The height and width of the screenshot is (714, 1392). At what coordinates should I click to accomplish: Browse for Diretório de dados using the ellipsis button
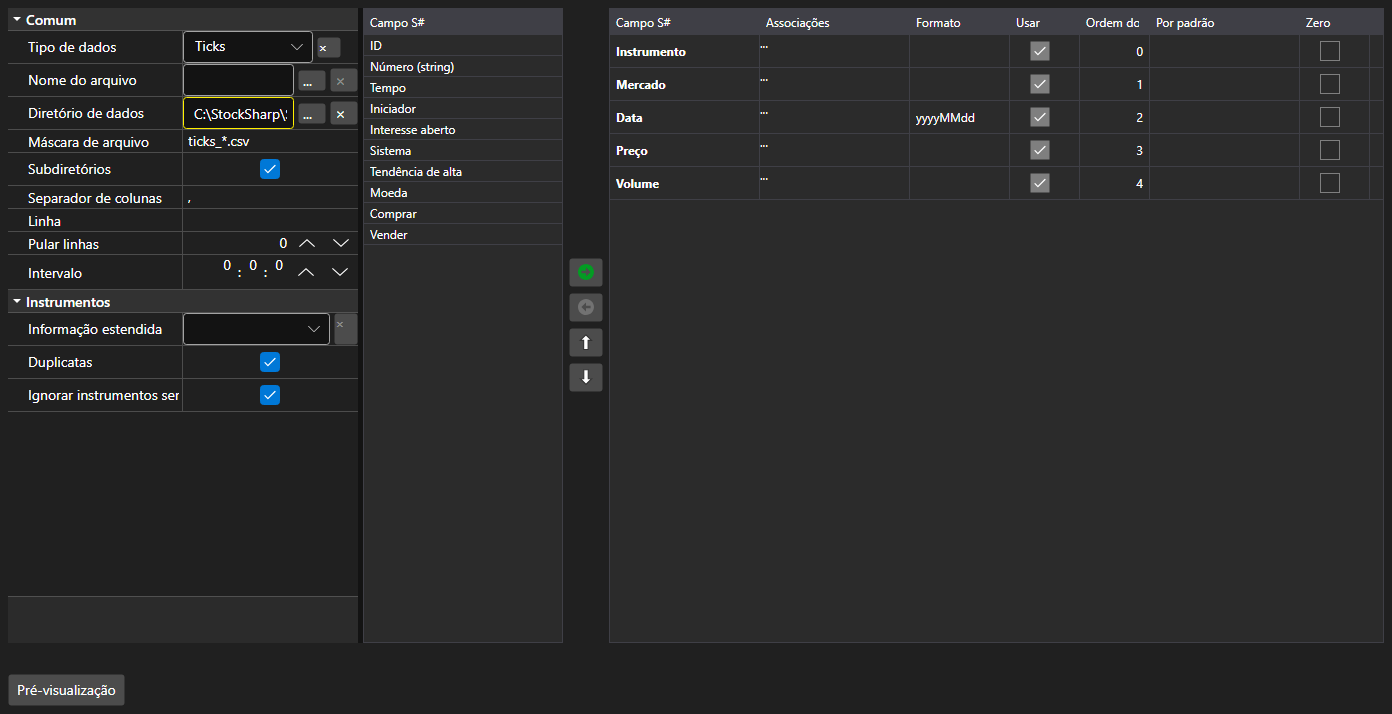pos(311,114)
